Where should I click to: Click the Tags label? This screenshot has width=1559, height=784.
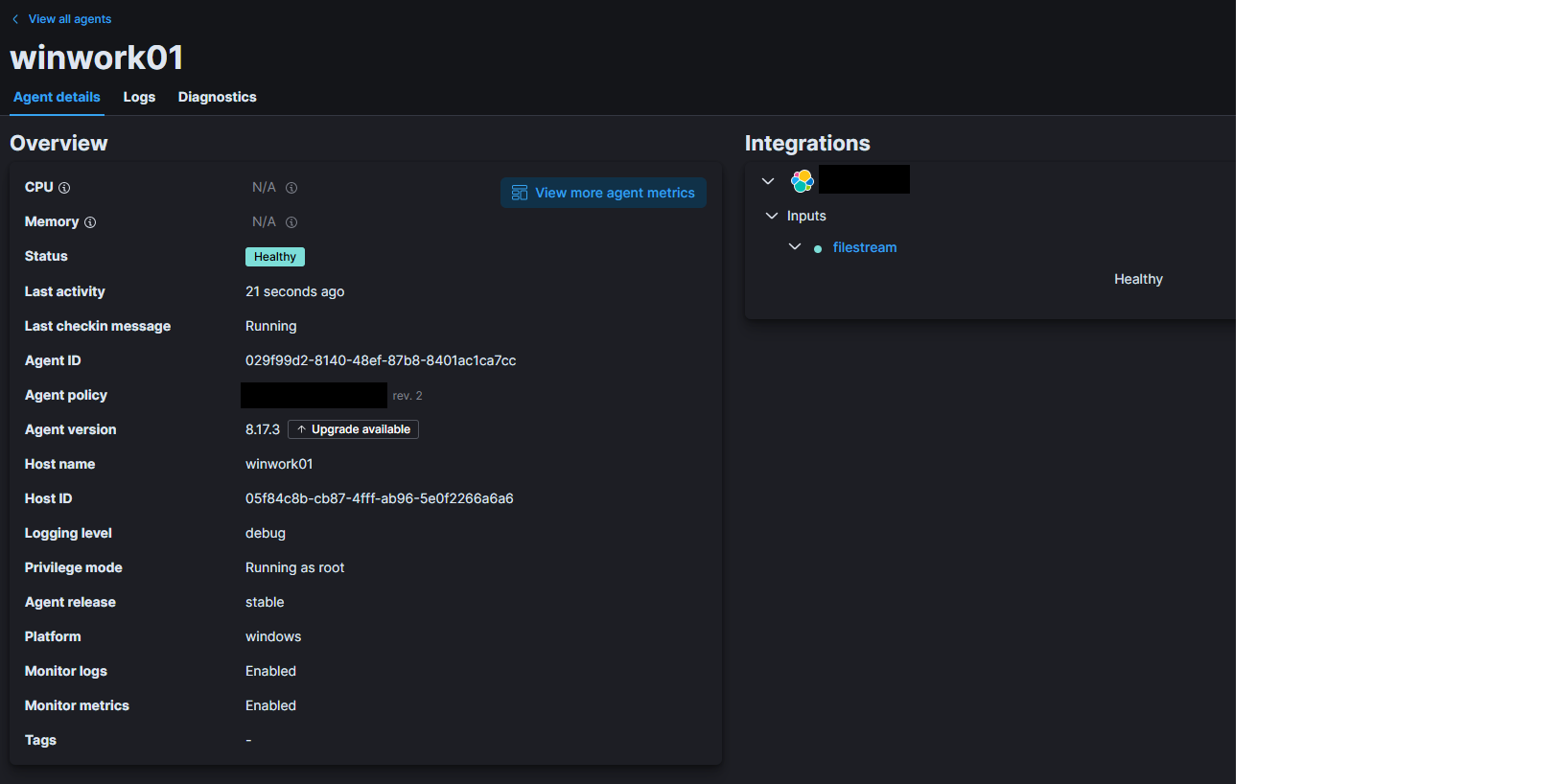[x=40, y=740]
